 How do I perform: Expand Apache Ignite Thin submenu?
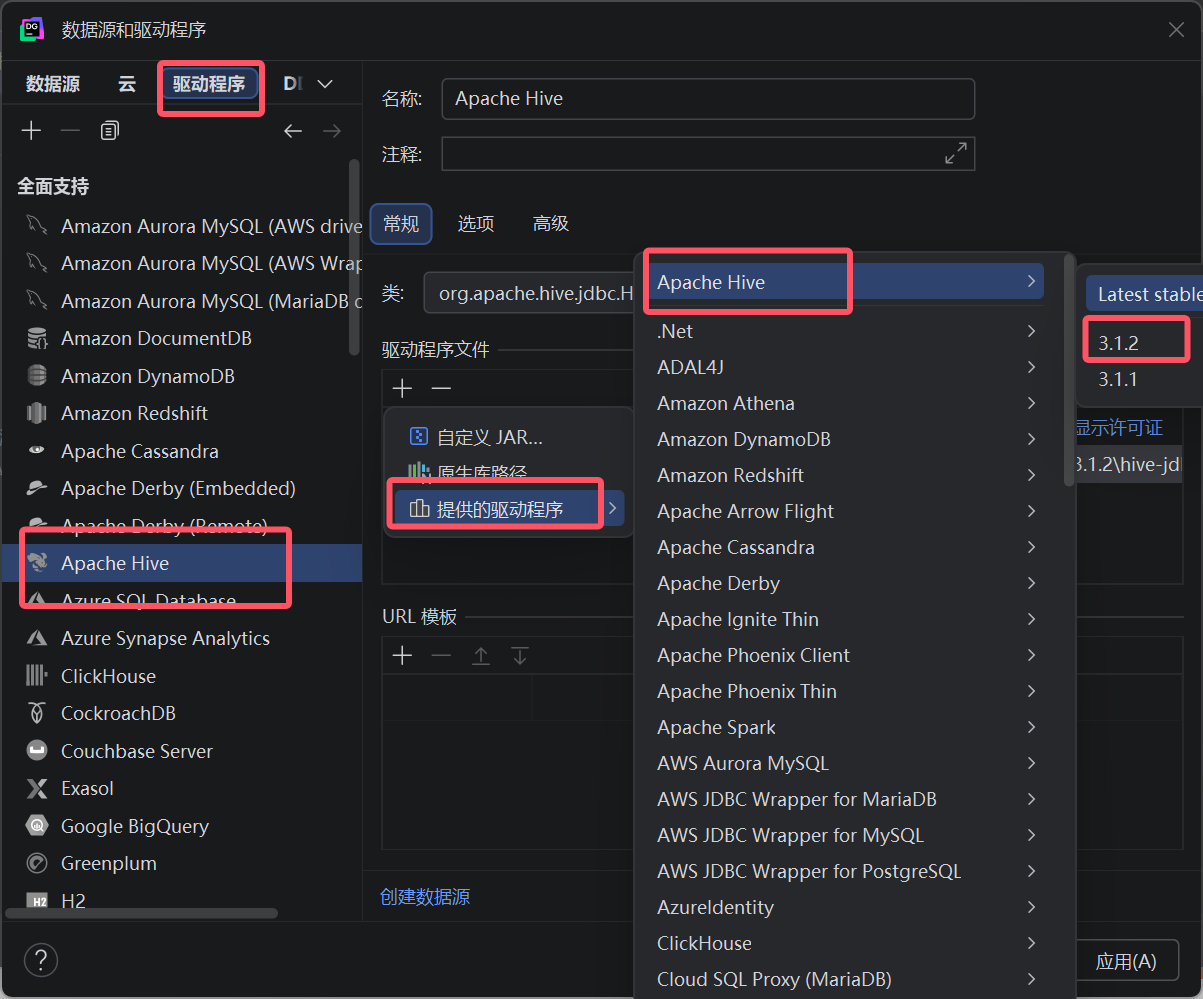1031,619
